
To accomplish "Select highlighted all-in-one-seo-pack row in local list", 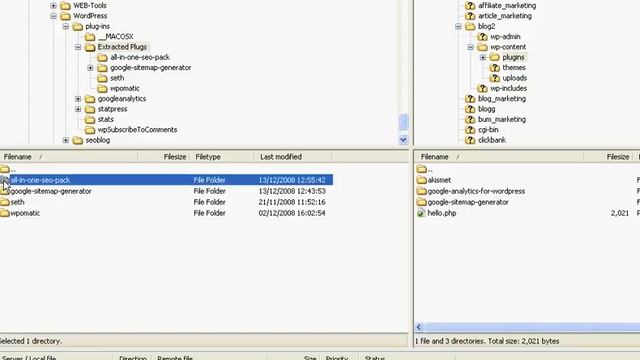I will pyautogui.click(x=167, y=180).
